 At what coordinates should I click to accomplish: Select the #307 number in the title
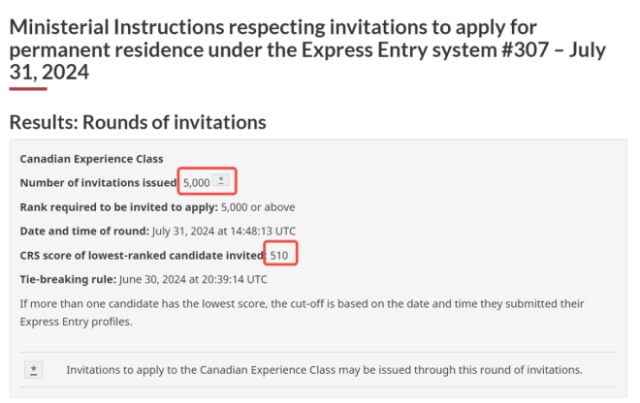[525, 50]
